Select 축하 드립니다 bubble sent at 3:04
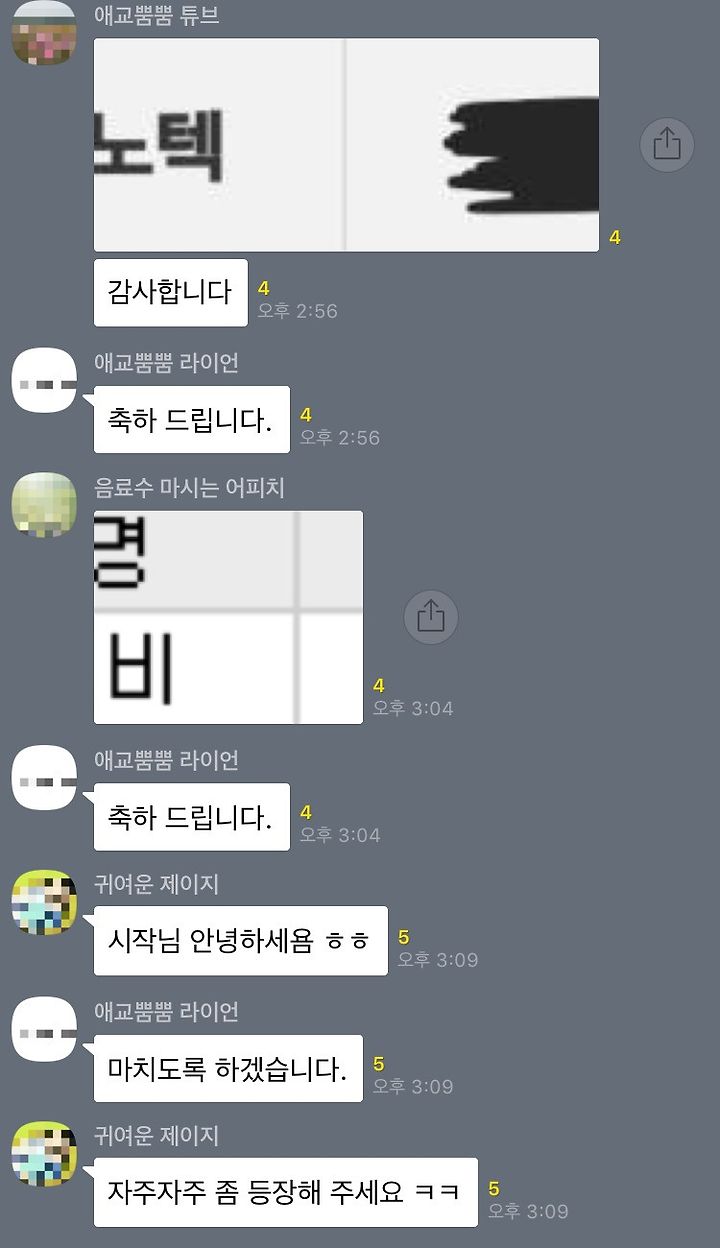 [x=192, y=817]
